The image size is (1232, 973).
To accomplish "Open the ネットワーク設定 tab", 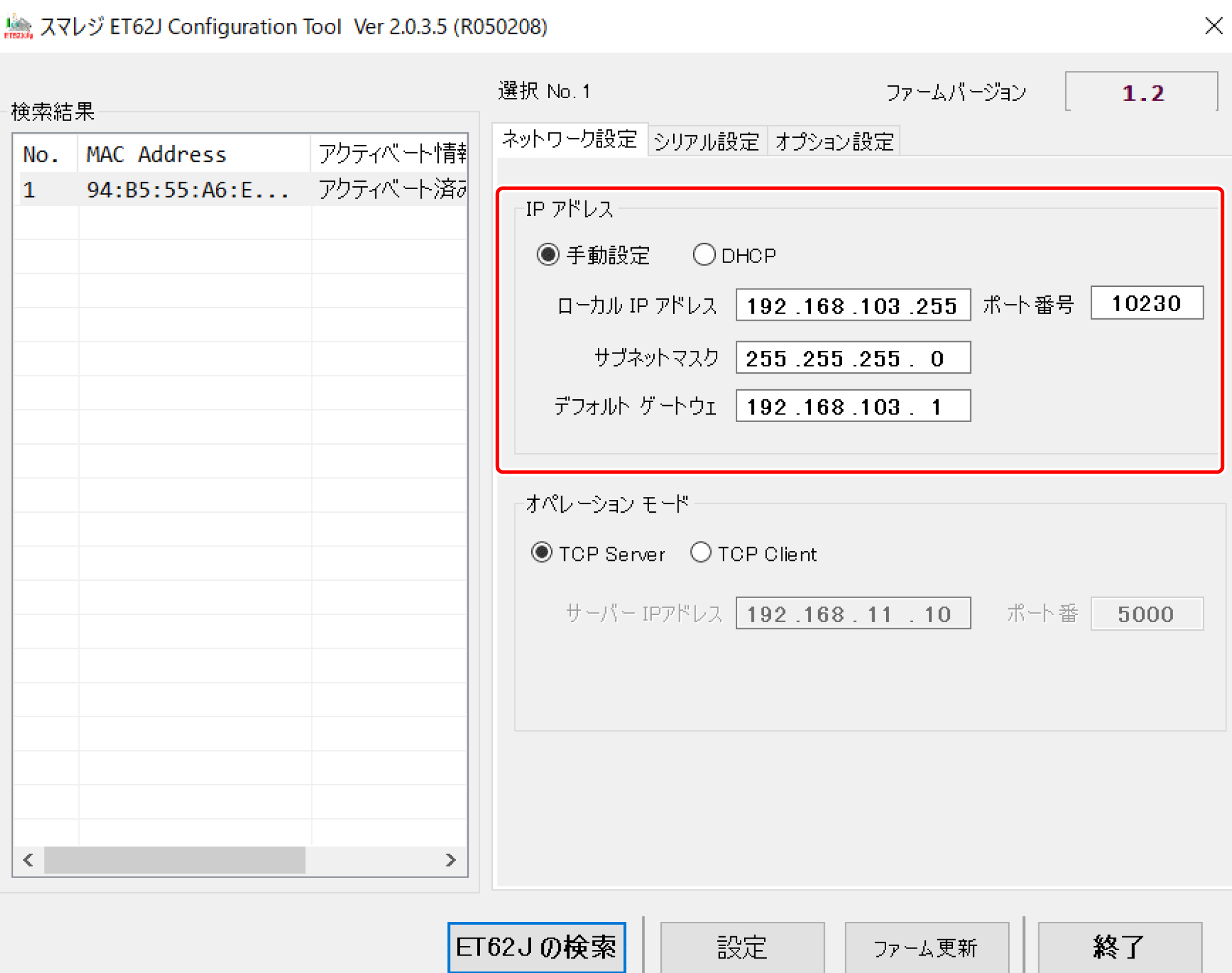I will tap(570, 140).
